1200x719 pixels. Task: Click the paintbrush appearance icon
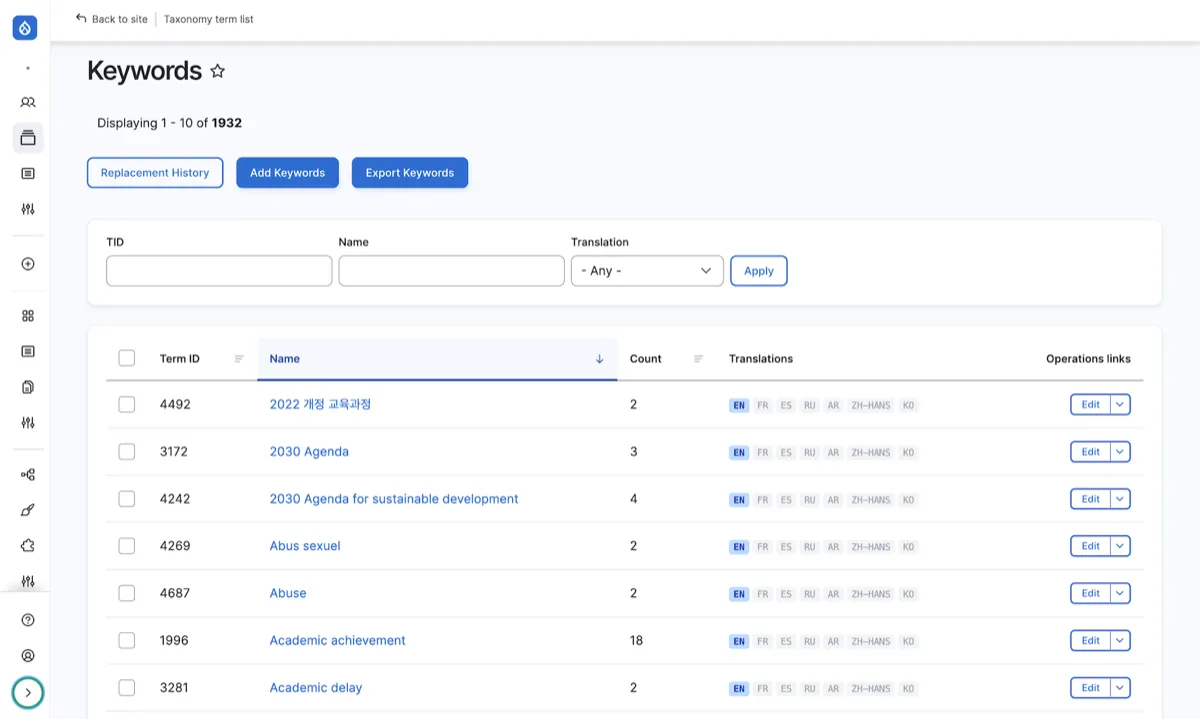(x=28, y=510)
